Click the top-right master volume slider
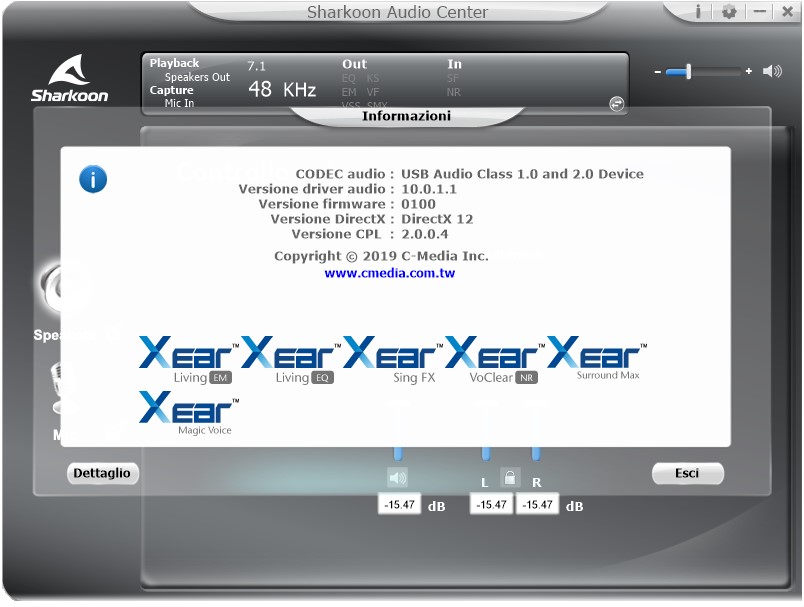 click(703, 72)
